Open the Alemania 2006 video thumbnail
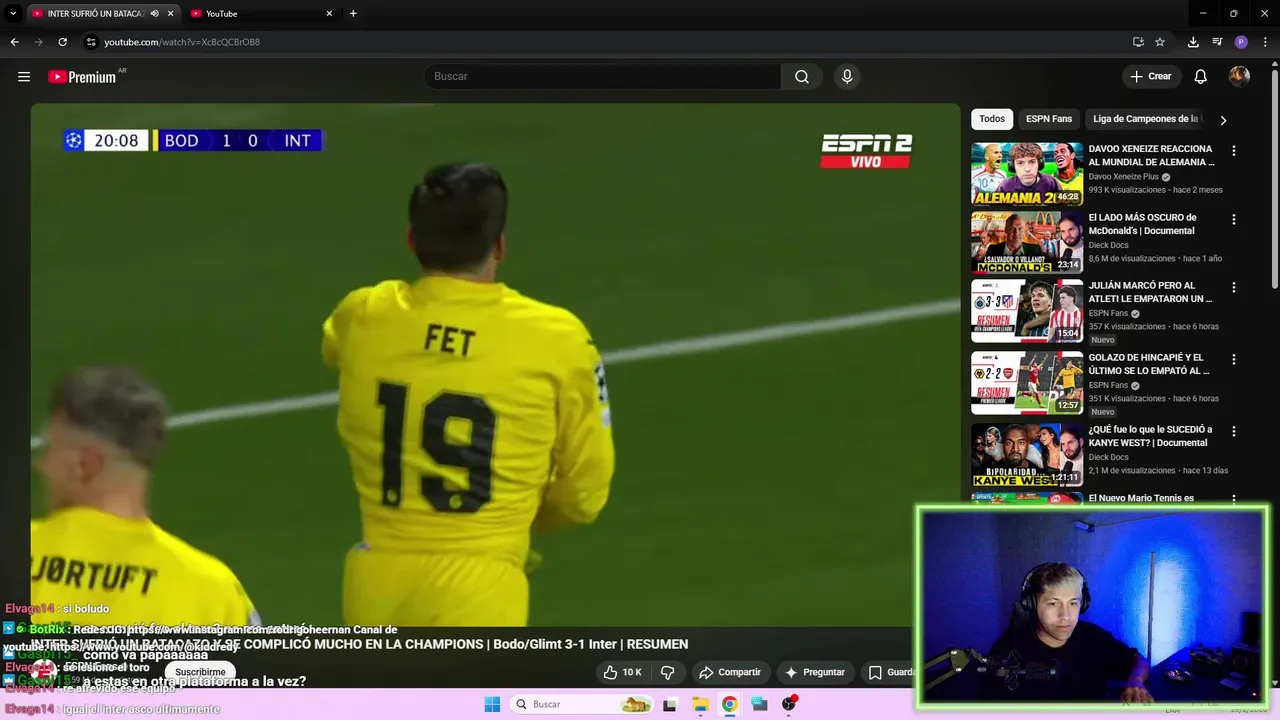 coord(1027,174)
